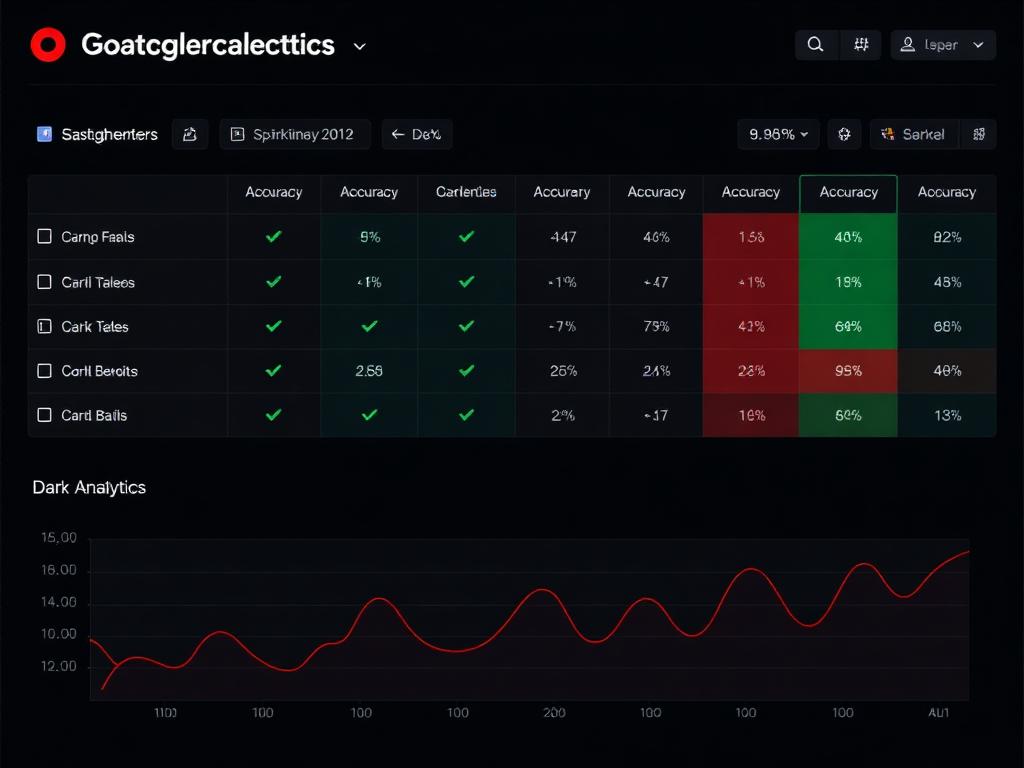
Task: Click green checkmark in Carll Talees first column
Action: [x=274, y=281]
